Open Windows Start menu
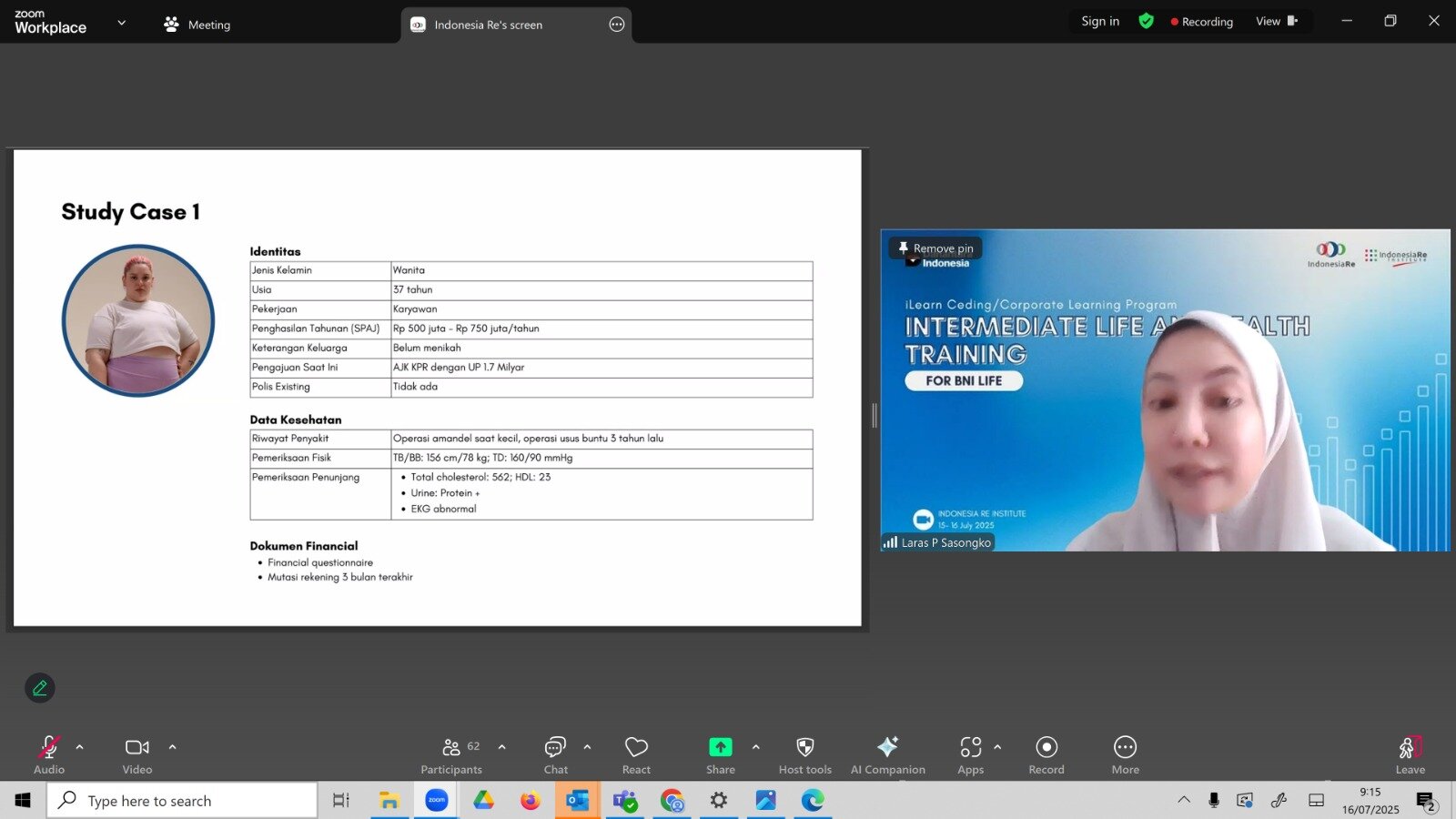The height and width of the screenshot is (819, 1456). (23, 800)
